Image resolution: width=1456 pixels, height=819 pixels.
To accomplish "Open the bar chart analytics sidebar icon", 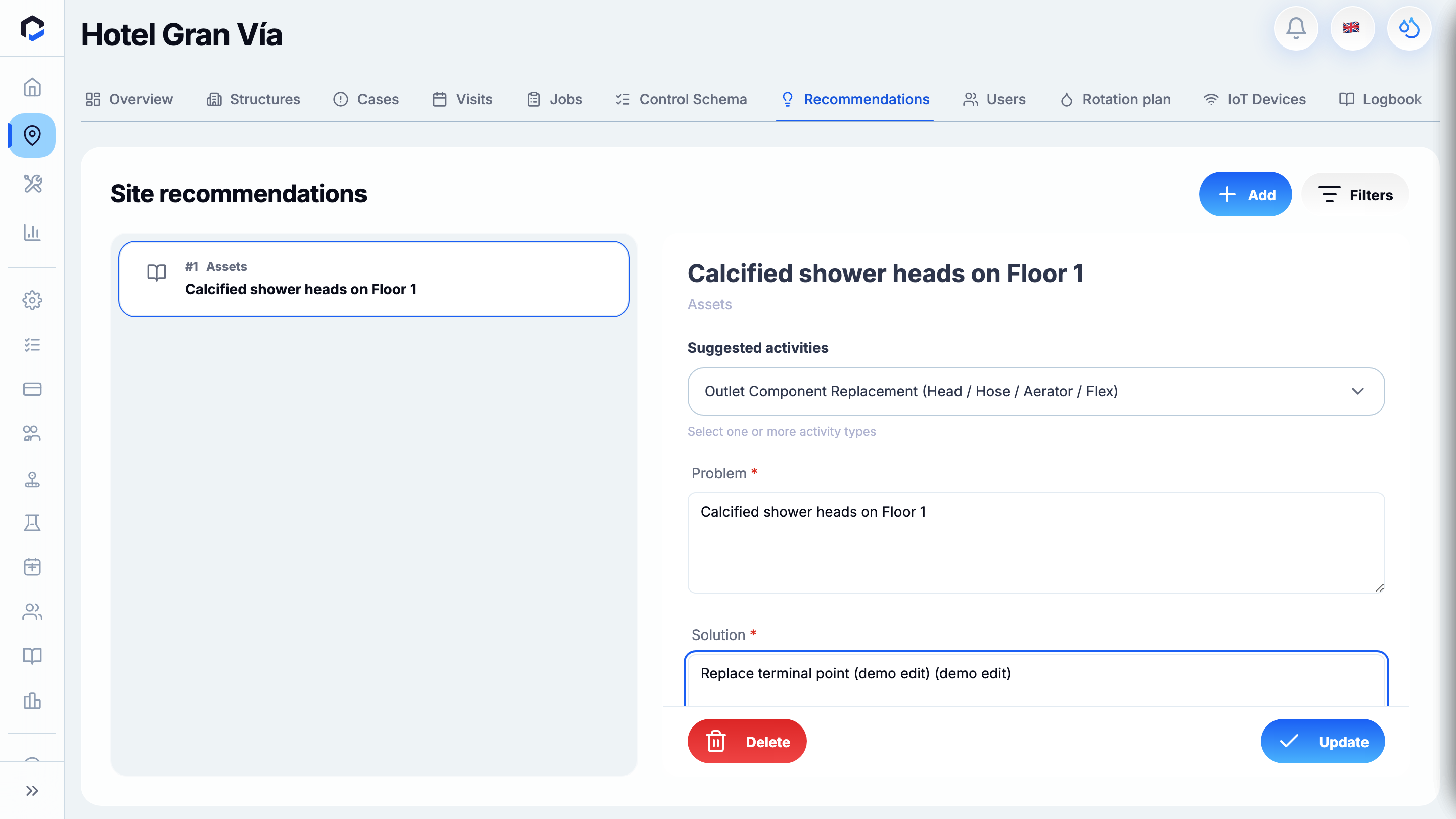I will (32, 233).
